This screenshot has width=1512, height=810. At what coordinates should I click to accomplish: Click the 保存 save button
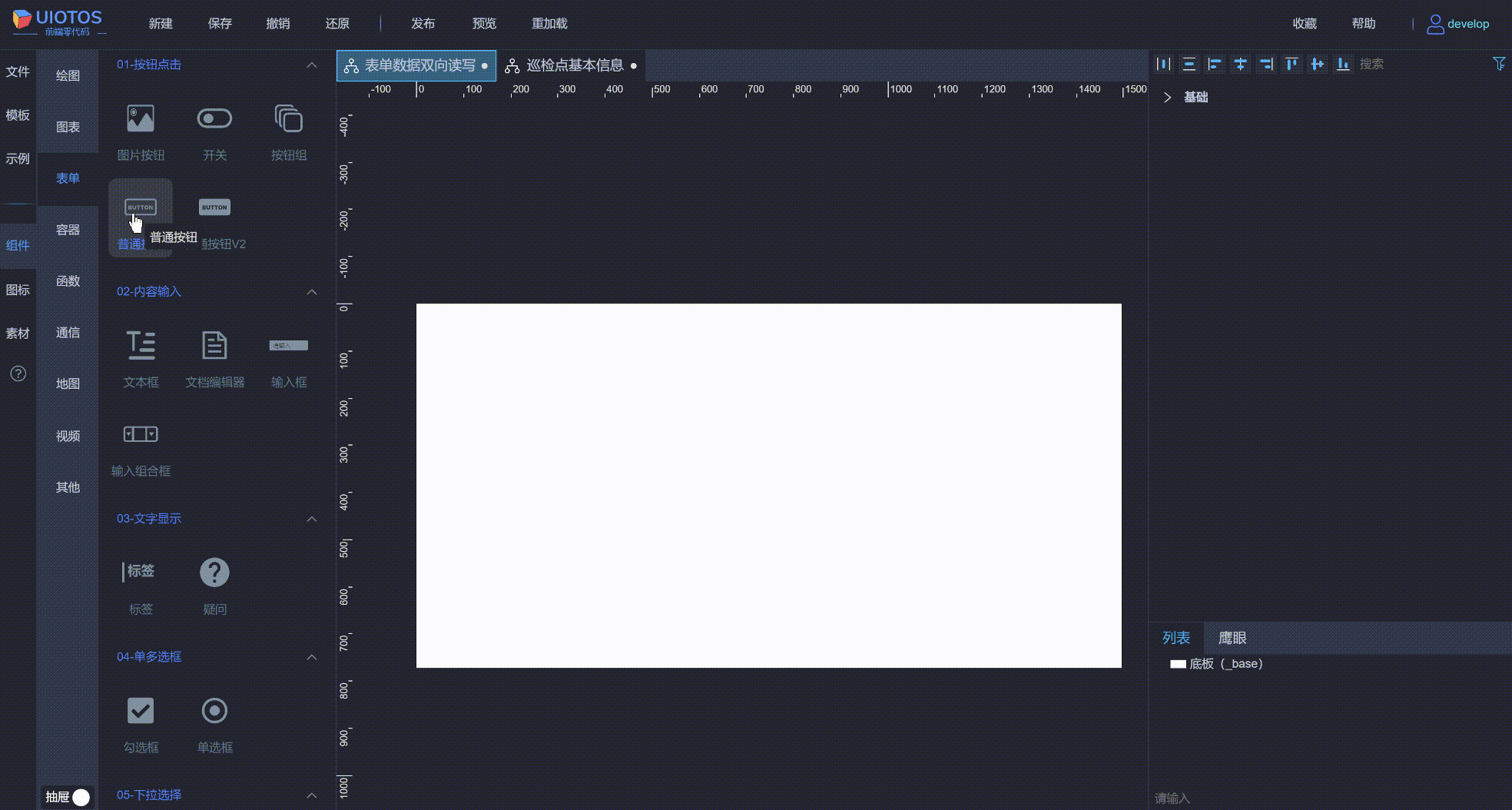click(x=220, y=23)
